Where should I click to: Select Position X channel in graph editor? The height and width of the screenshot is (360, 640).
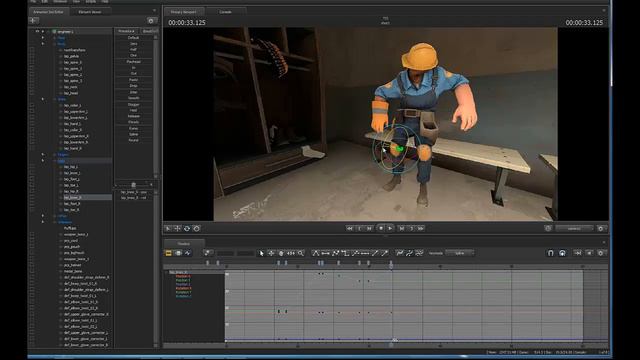pos(183,276)
